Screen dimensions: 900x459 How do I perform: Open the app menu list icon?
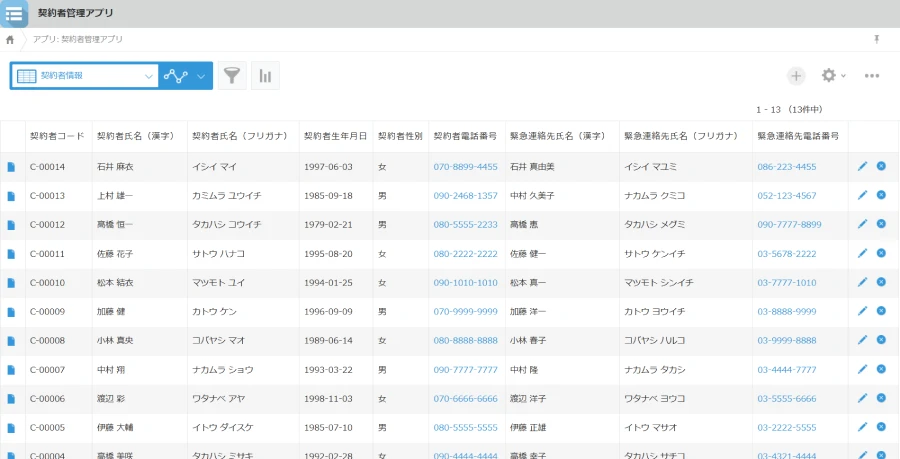(x=14, y=14)
